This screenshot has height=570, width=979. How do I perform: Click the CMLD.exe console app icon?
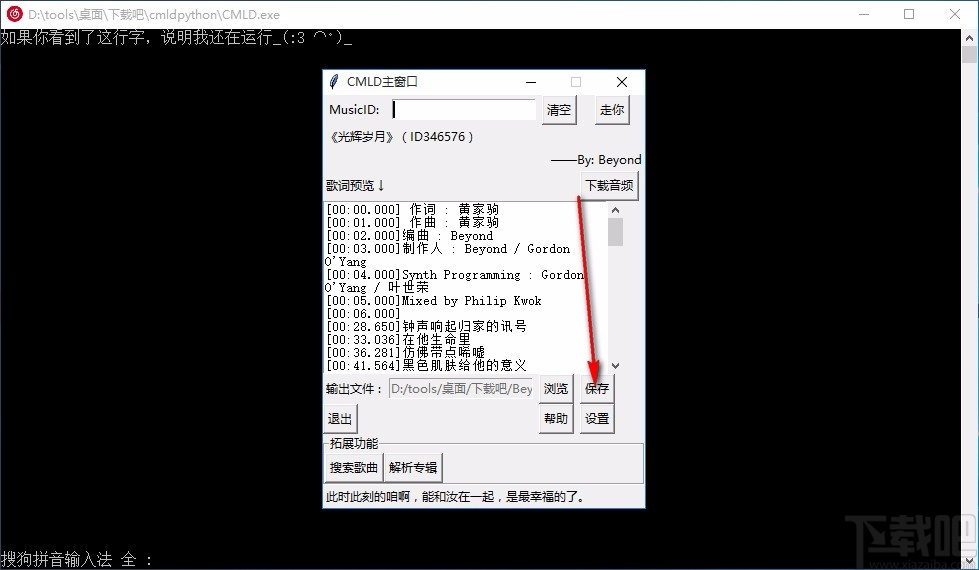(x=14, y=14)
